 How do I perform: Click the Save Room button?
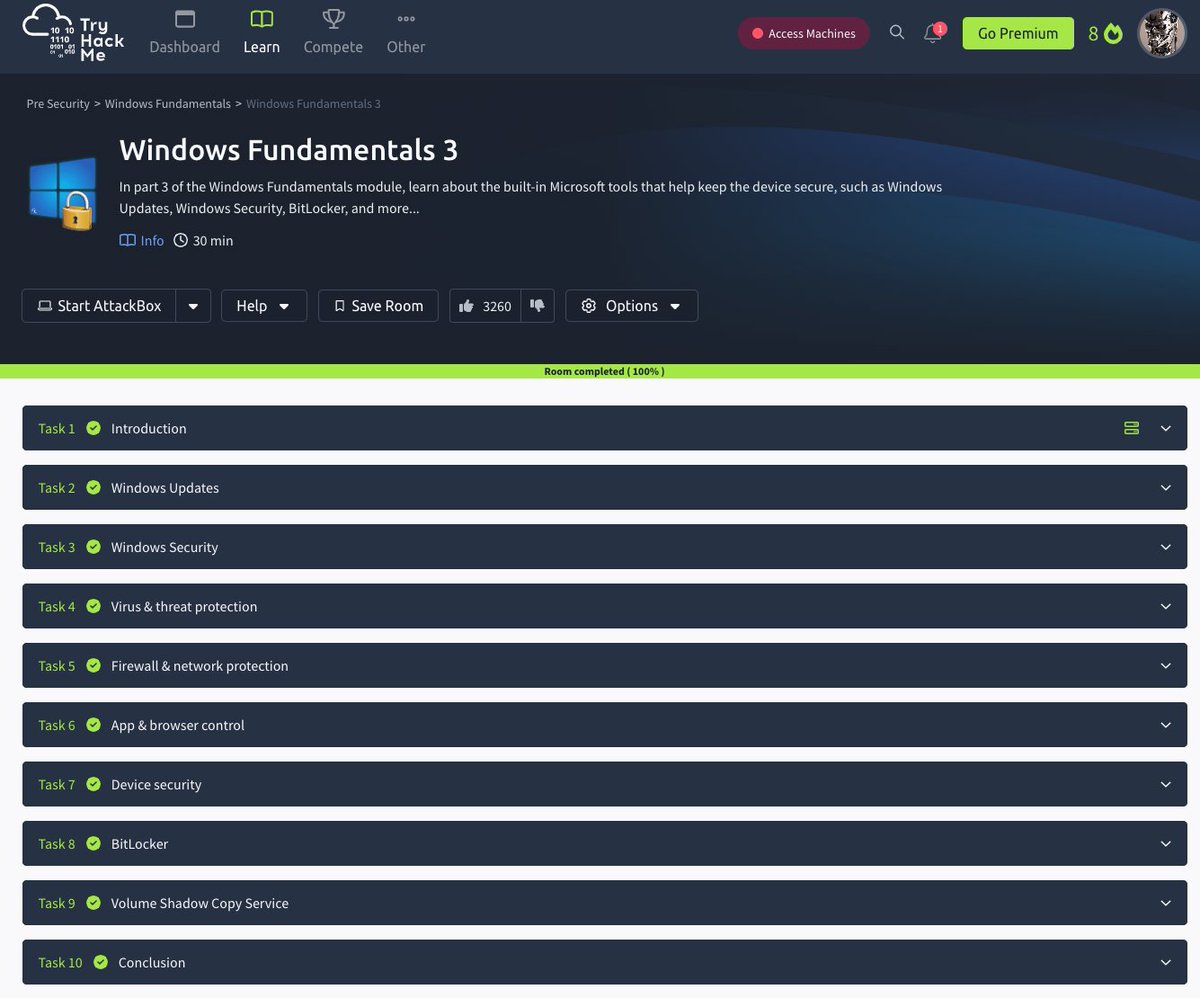(x=378, y=306)
